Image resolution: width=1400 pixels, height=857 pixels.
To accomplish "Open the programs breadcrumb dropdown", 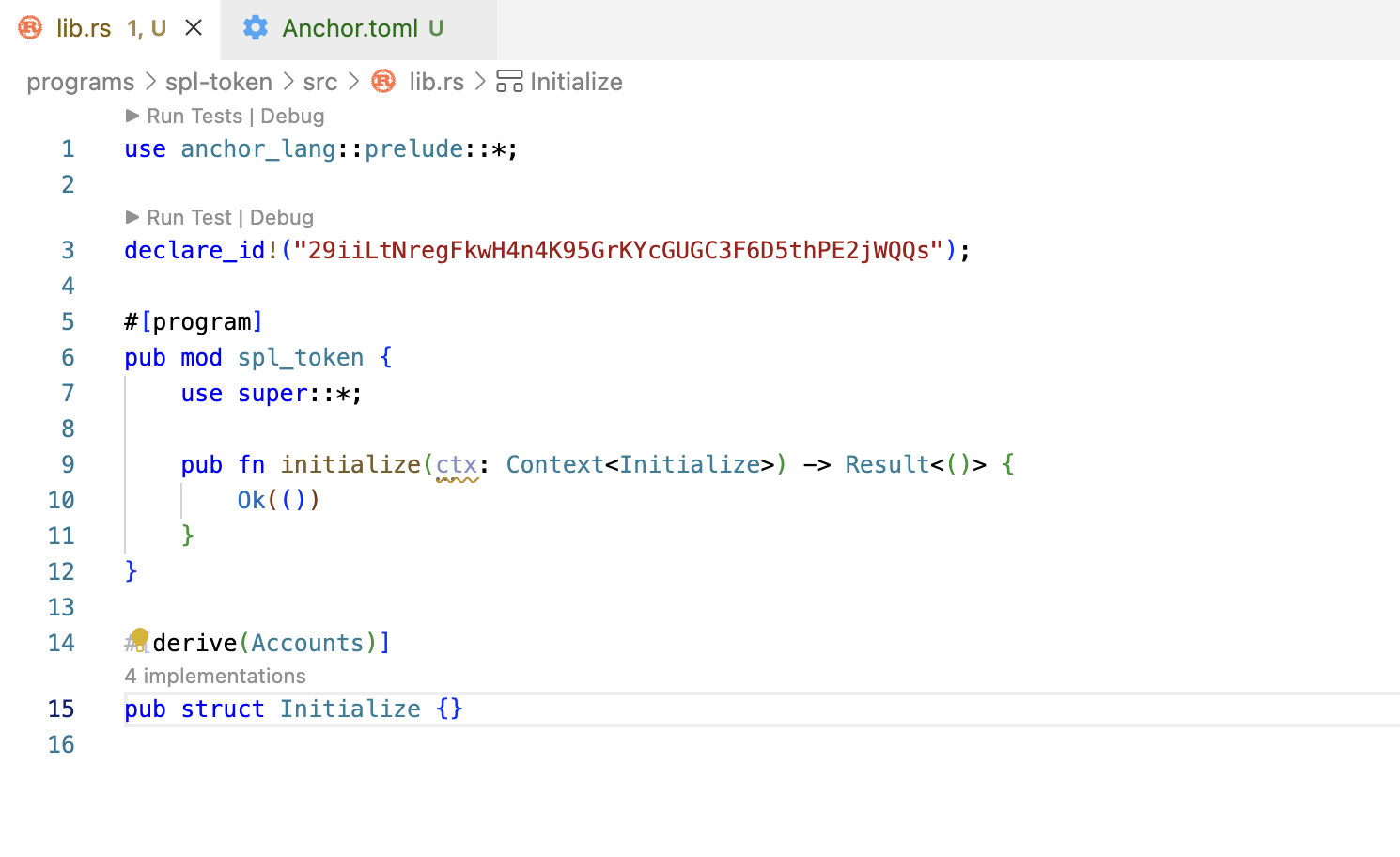I will tap(80, 82).
